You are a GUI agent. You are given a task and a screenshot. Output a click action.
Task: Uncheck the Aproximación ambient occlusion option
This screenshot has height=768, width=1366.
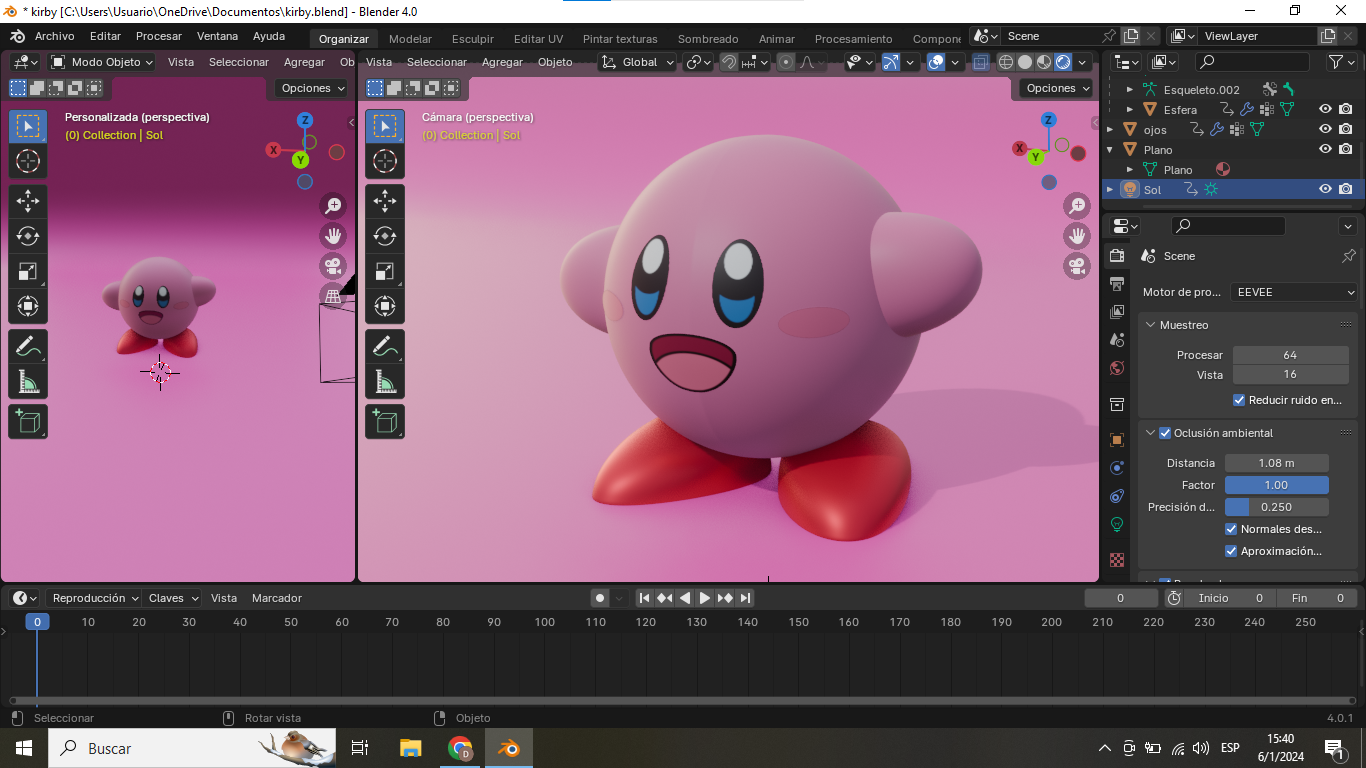pos(1231,551)
